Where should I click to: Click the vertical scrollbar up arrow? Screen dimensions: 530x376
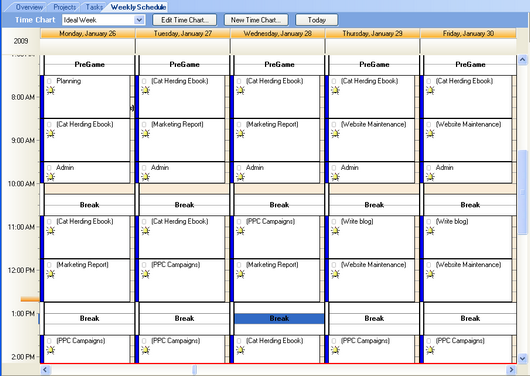point(523,60)
